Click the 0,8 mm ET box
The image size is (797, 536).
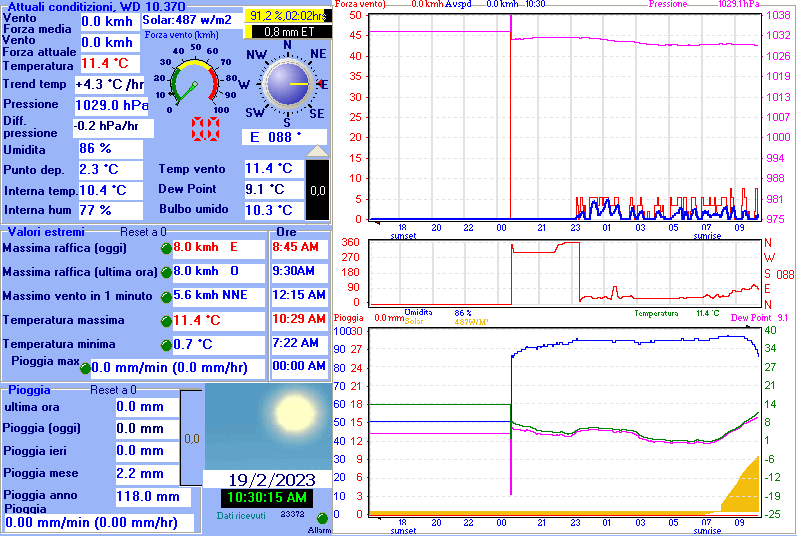coord(288,31)
